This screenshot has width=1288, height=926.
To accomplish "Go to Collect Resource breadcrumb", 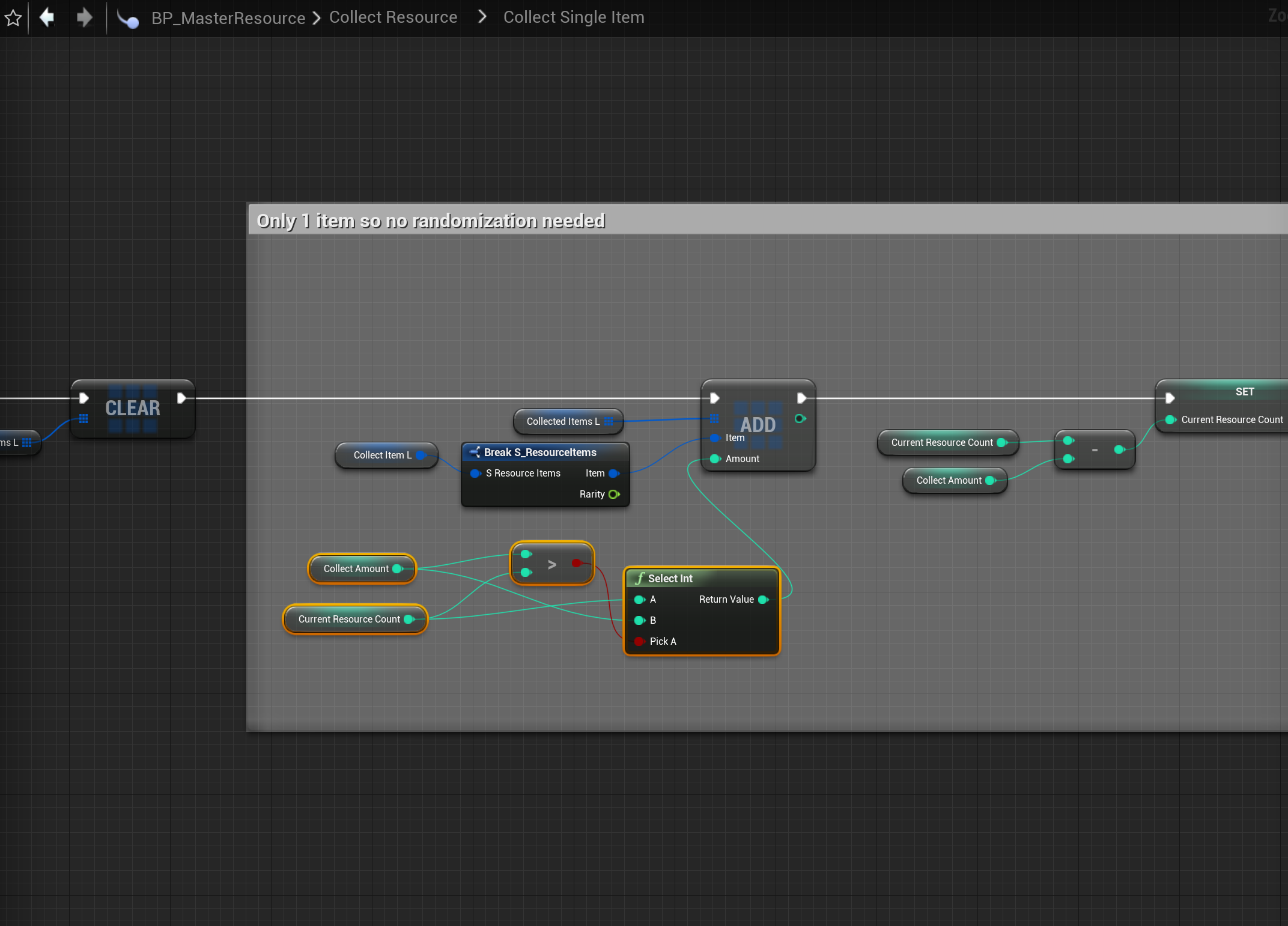I will click(393, 17).
